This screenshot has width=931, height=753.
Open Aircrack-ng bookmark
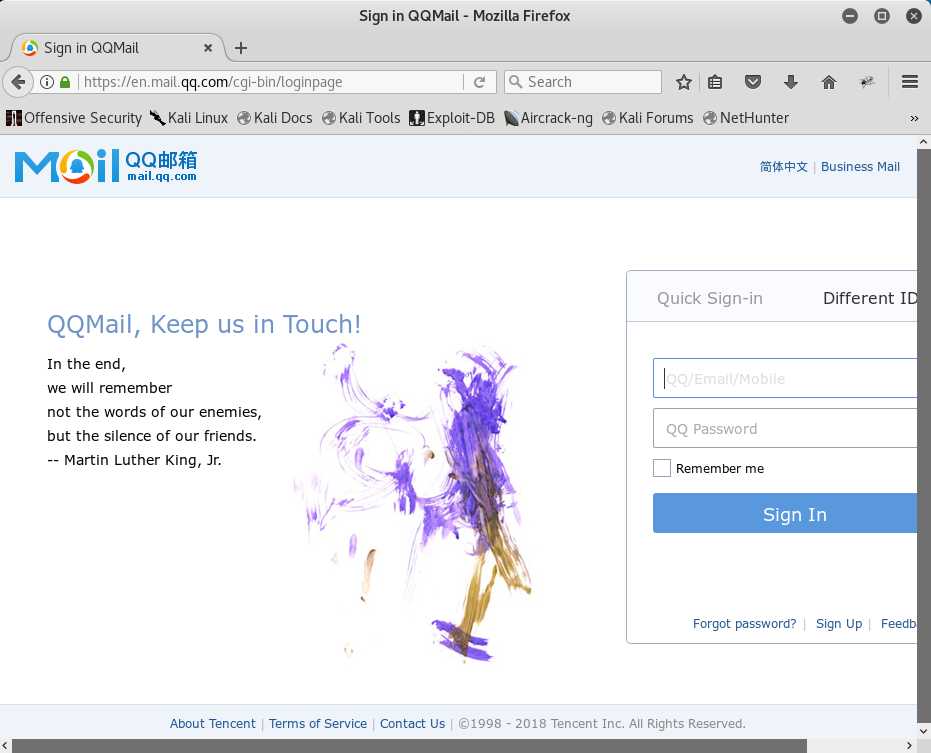pyautogui.click(x=548, y=118)
